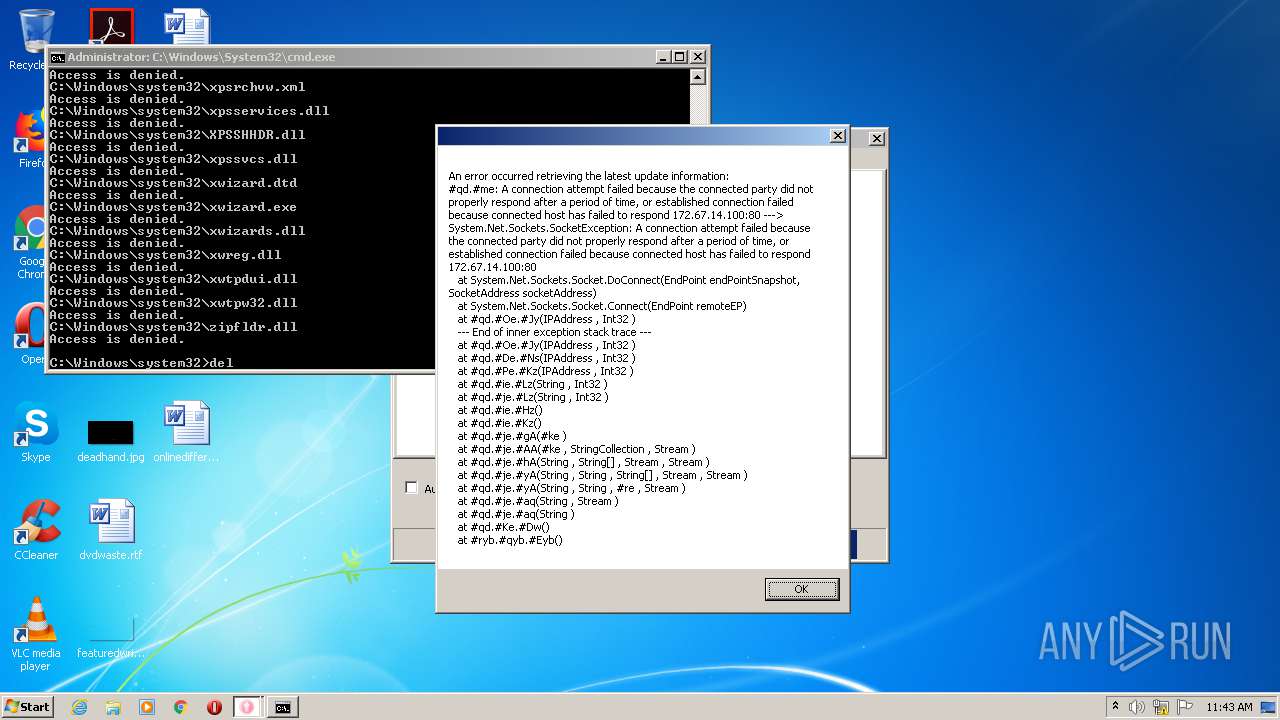Click the 'at #ryb.#qyb.#Eyb()' stack line
Image resolution: width=1280 pixels, height=720 pixels.
coord(510,540)
